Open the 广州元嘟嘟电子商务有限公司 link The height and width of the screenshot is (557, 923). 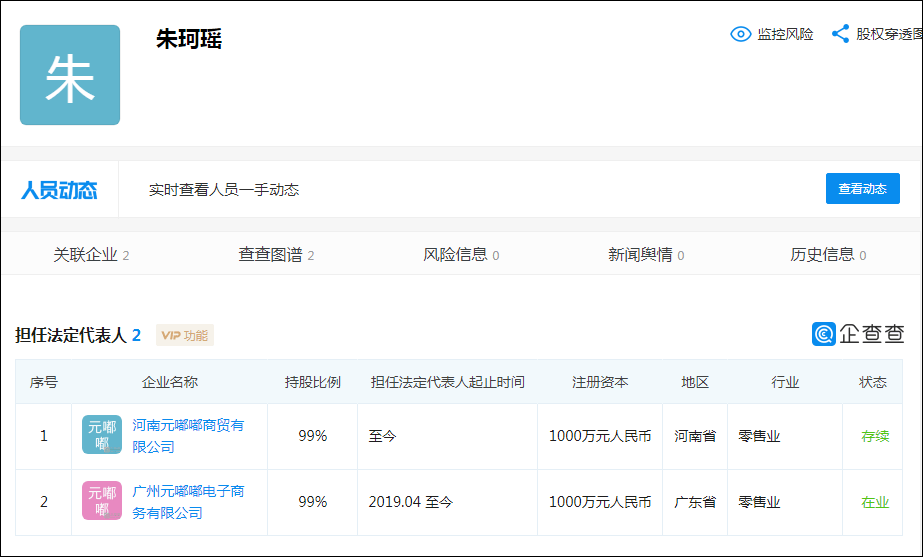[x=188, y=502]
